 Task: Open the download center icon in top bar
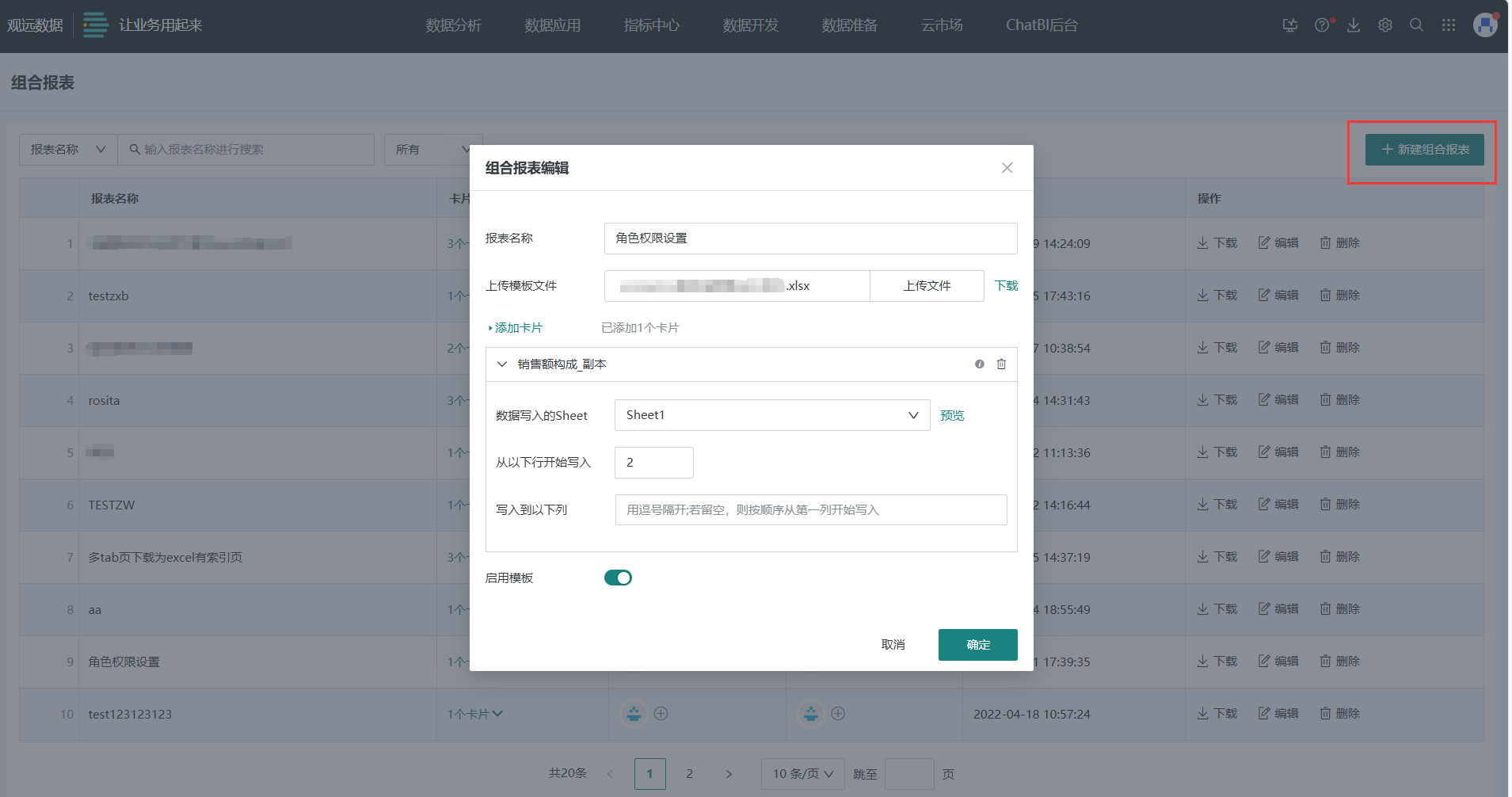pos(1354,25)
